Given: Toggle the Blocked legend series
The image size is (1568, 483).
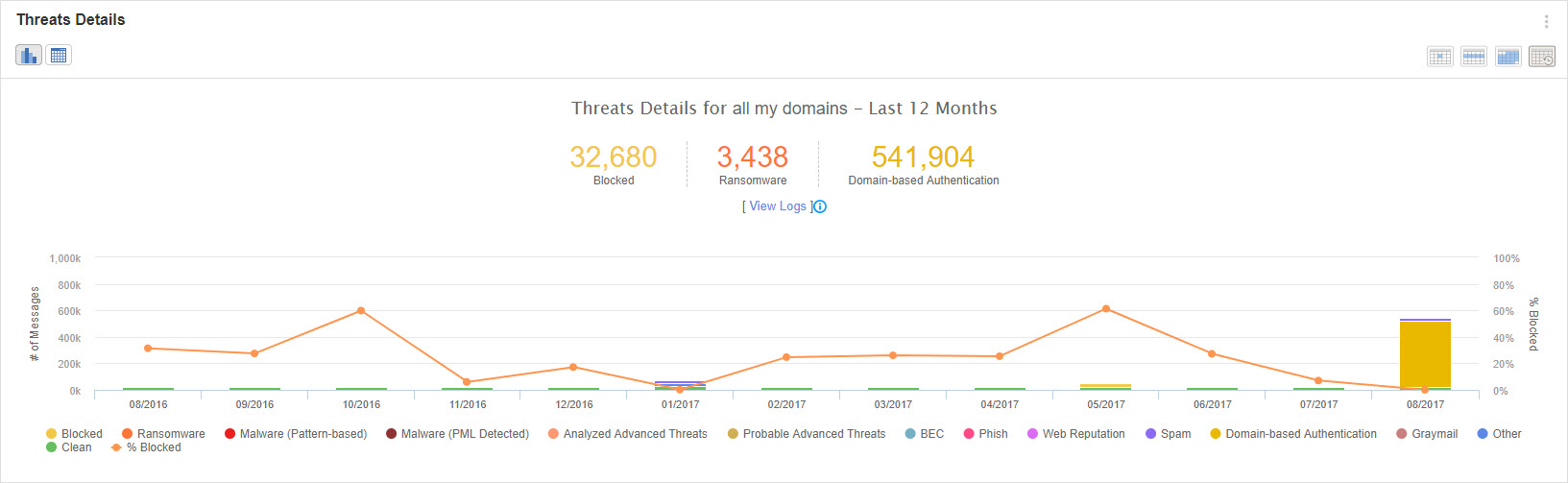Looking at the screenshot, I should 75,434.
